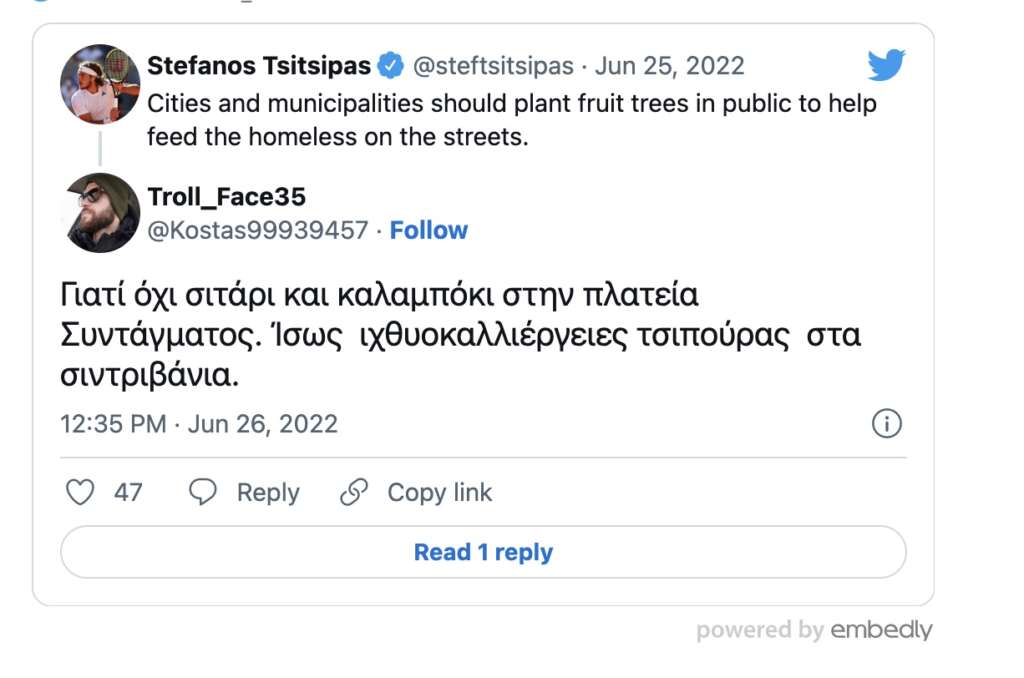Click the heart like icon
This screenshot has height=678, width=1024.
point(79,493)
